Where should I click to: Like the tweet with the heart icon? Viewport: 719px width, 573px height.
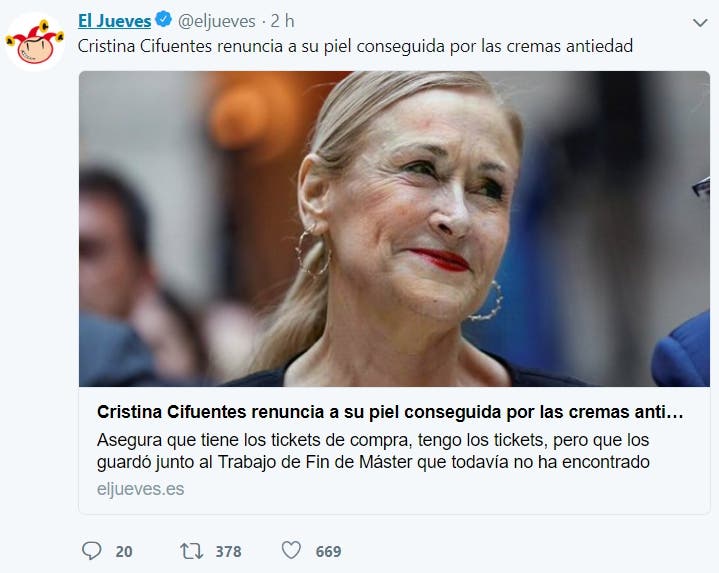point(291,550)
